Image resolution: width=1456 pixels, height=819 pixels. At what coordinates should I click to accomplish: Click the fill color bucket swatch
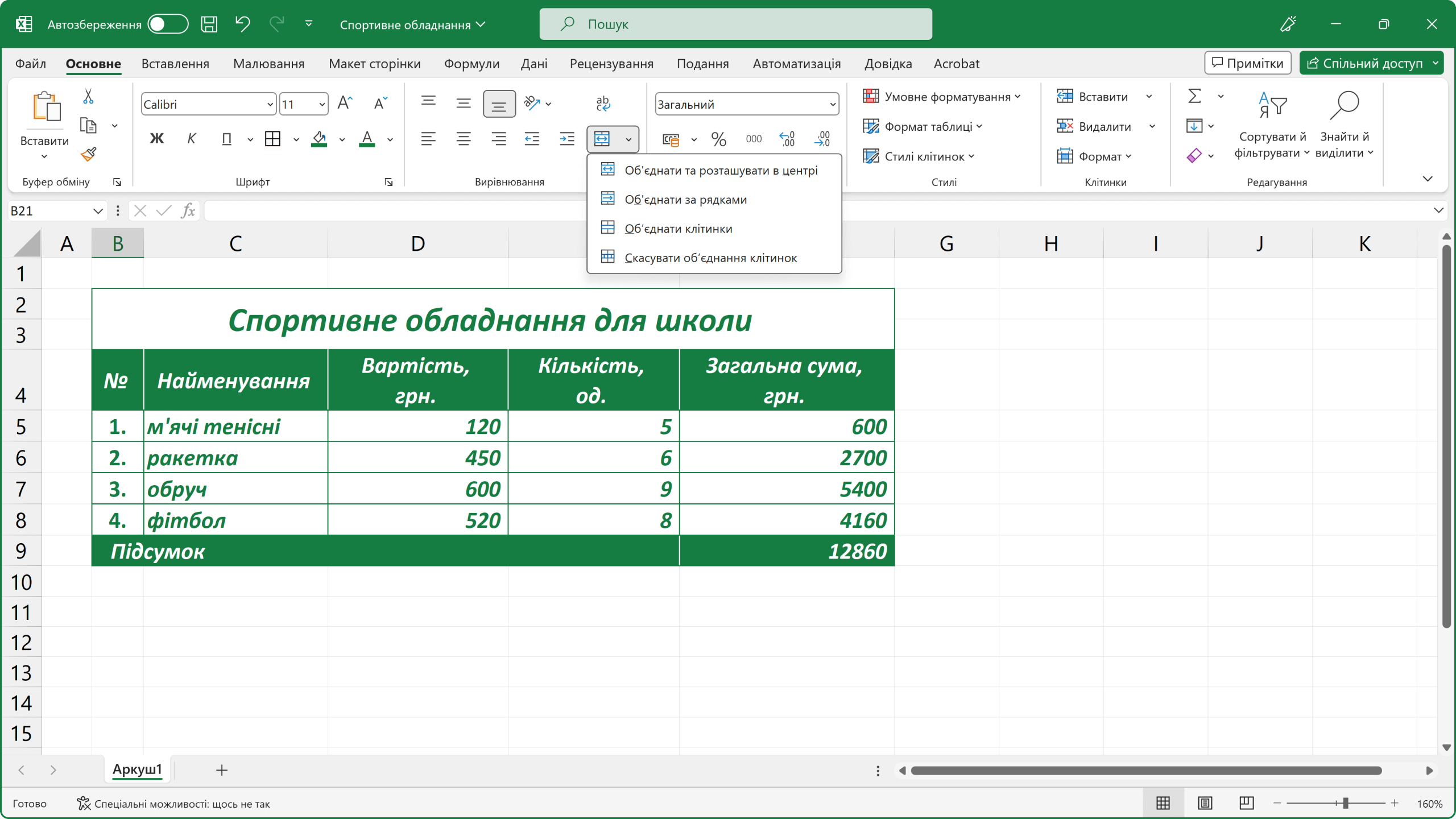[319, 139]
